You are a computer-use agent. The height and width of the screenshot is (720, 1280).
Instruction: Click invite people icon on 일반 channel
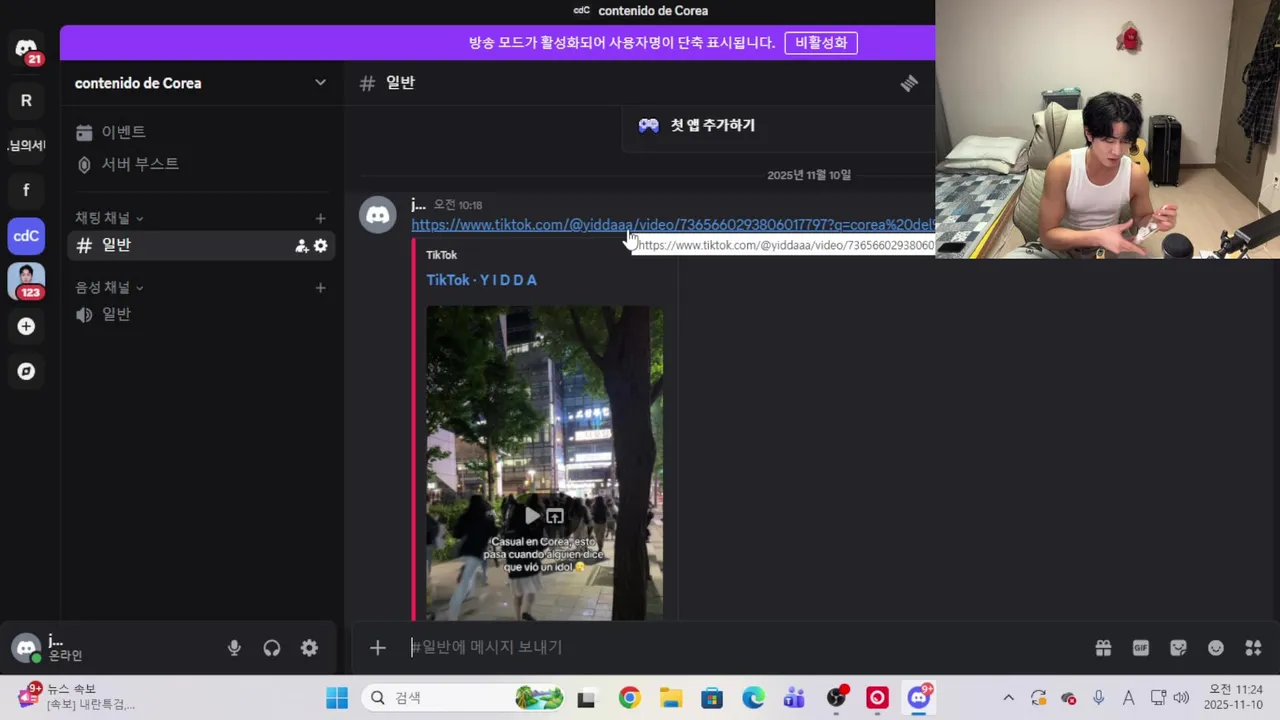[x=301, y=246]
